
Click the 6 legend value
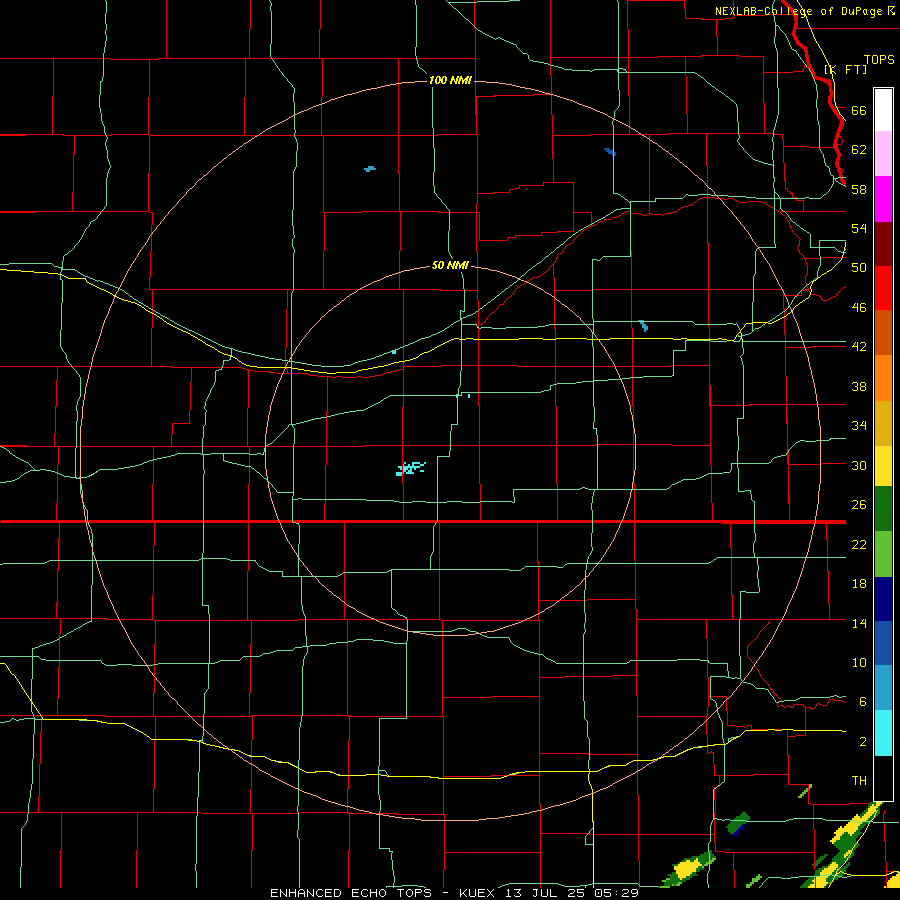click(x=863, y=702)
